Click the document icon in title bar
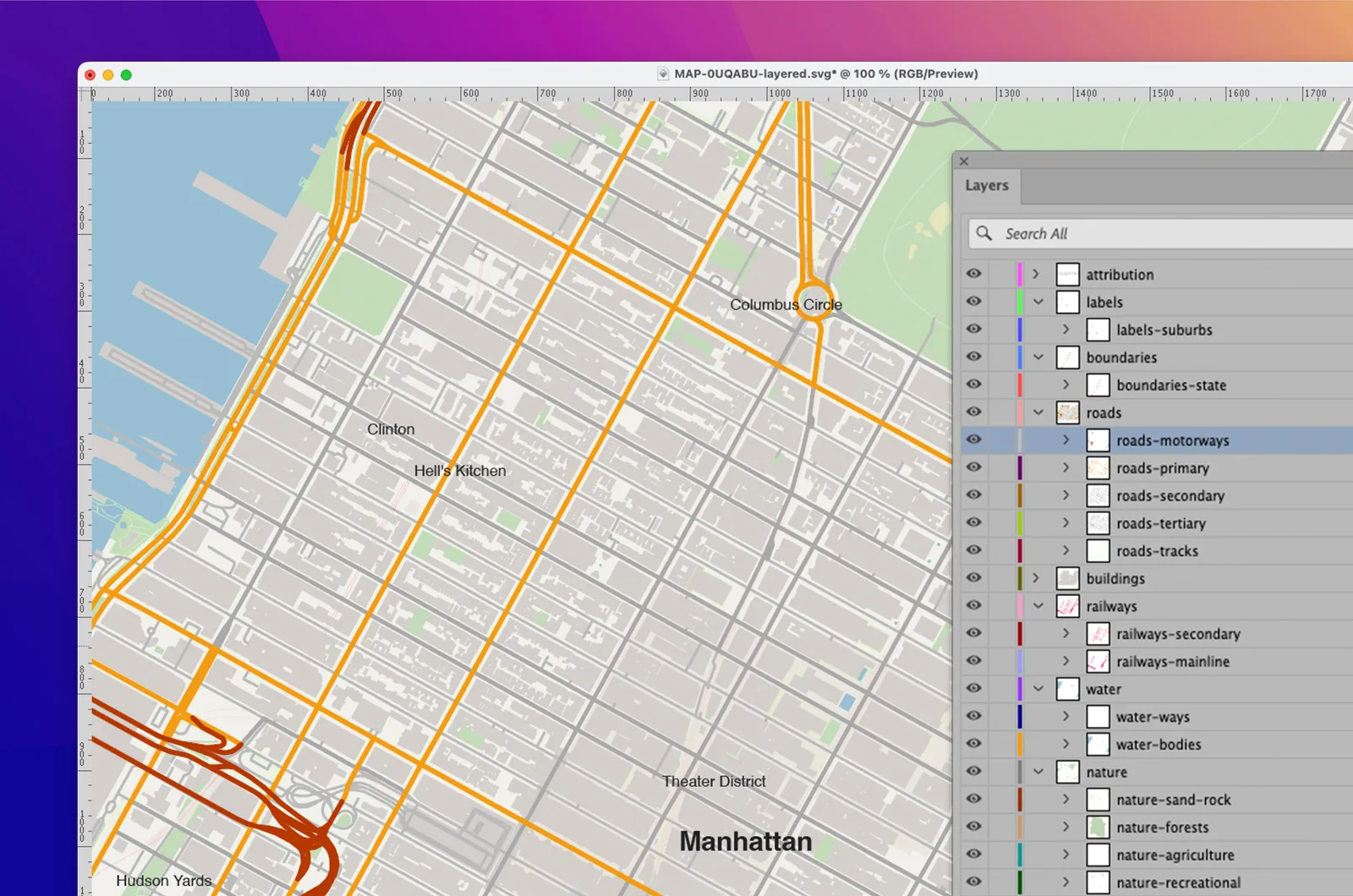The image size is (1353, 896). click(x=663, y=74)
